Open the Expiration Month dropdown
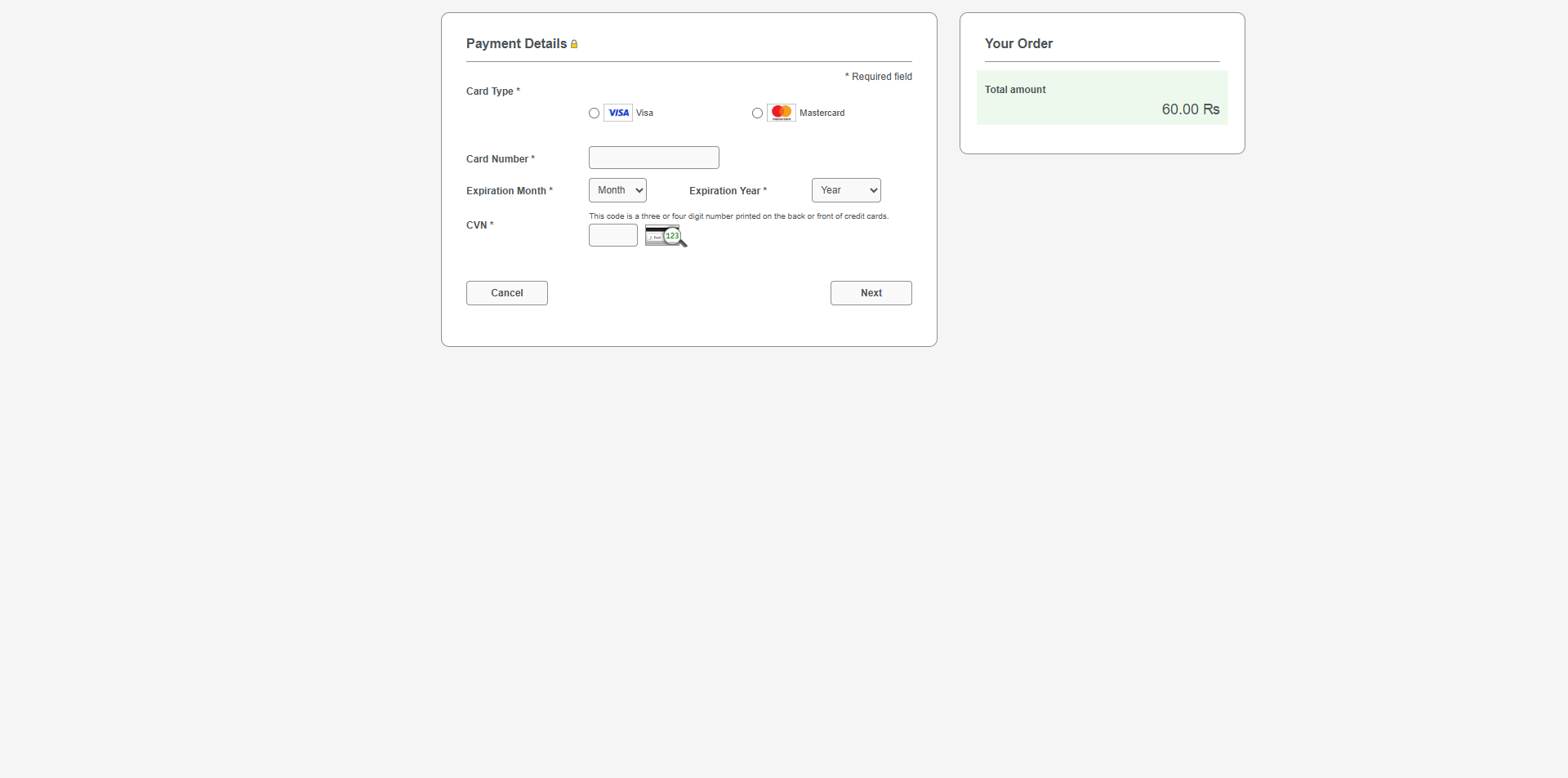Screen dimensions: 1568x778 tap(617, 190)
